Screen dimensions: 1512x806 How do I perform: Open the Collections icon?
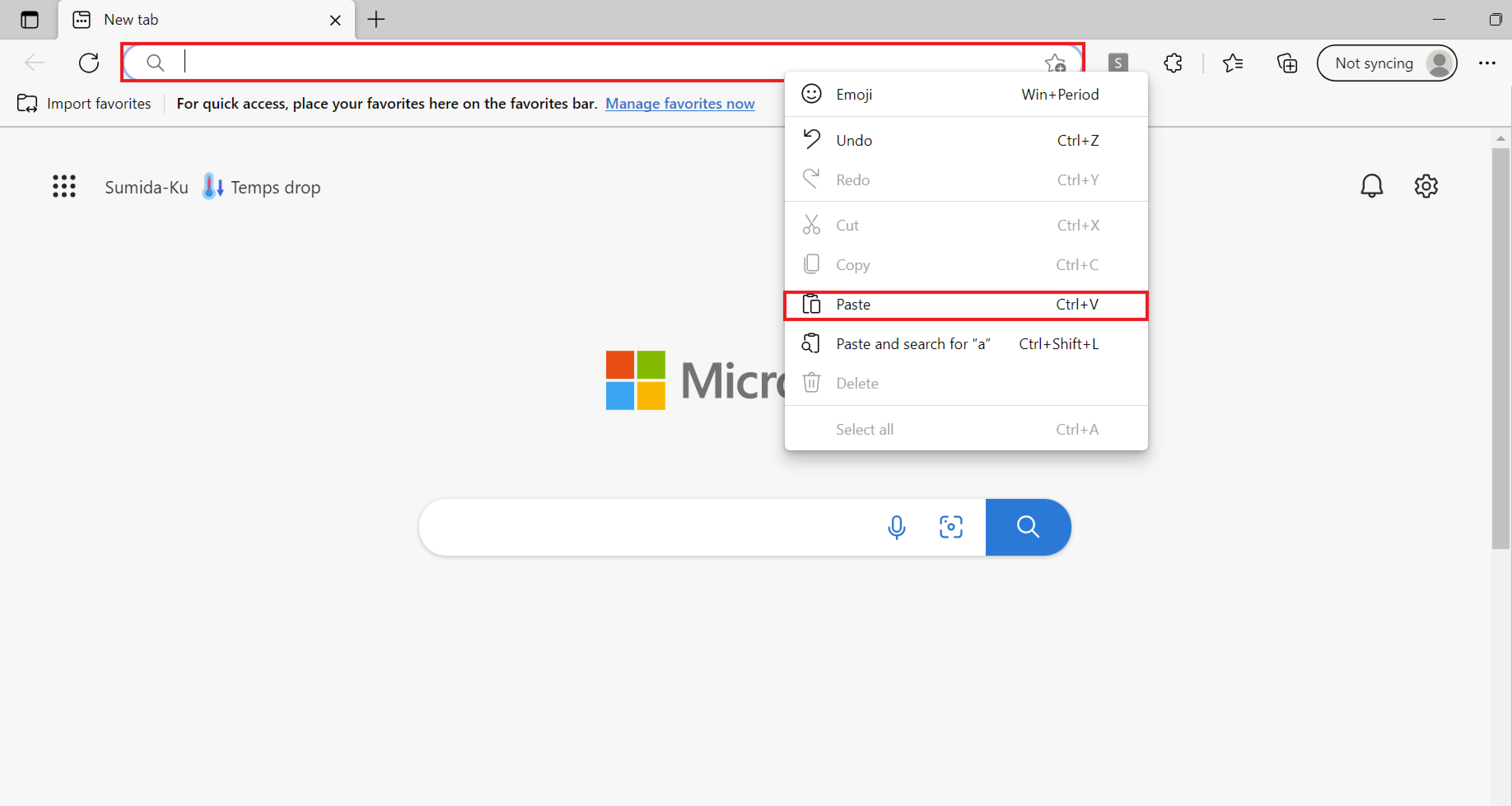coord(1287,63)
